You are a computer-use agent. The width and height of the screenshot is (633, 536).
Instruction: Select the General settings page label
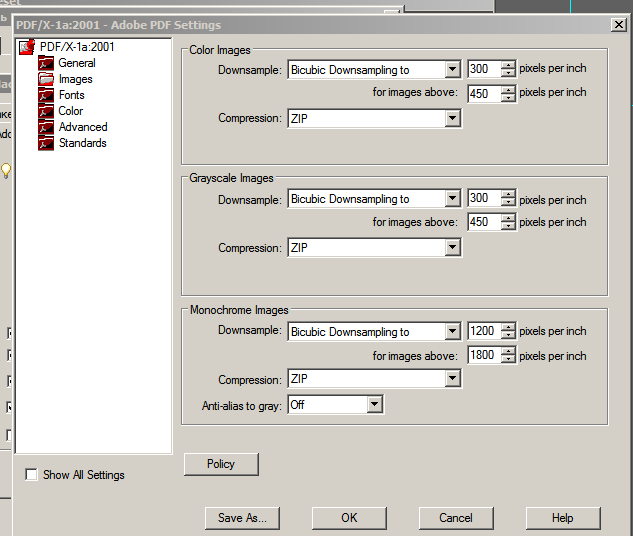[77, 63]
